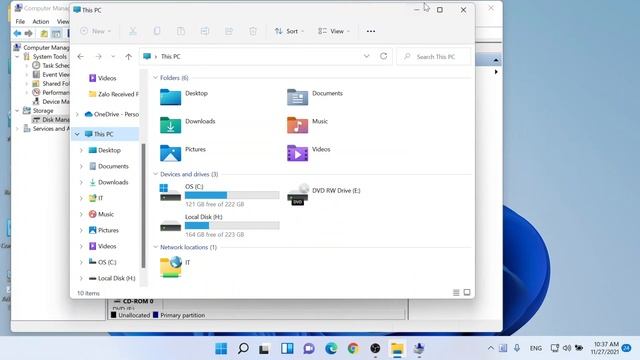Open the Music folder icon
Screen dimensions: 640x360
(x=297, y=125)
